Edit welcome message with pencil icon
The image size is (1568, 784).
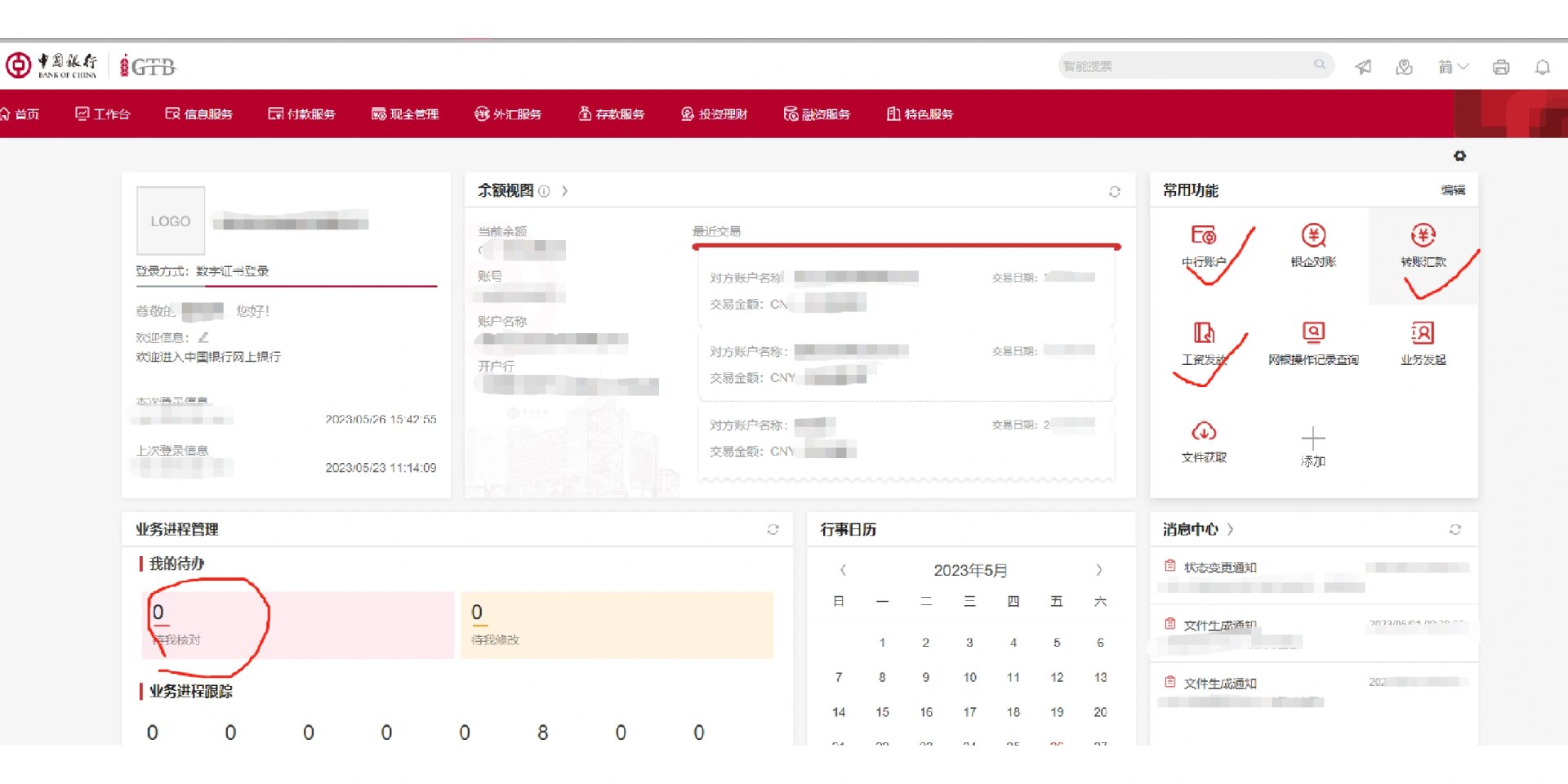point(203,336)
